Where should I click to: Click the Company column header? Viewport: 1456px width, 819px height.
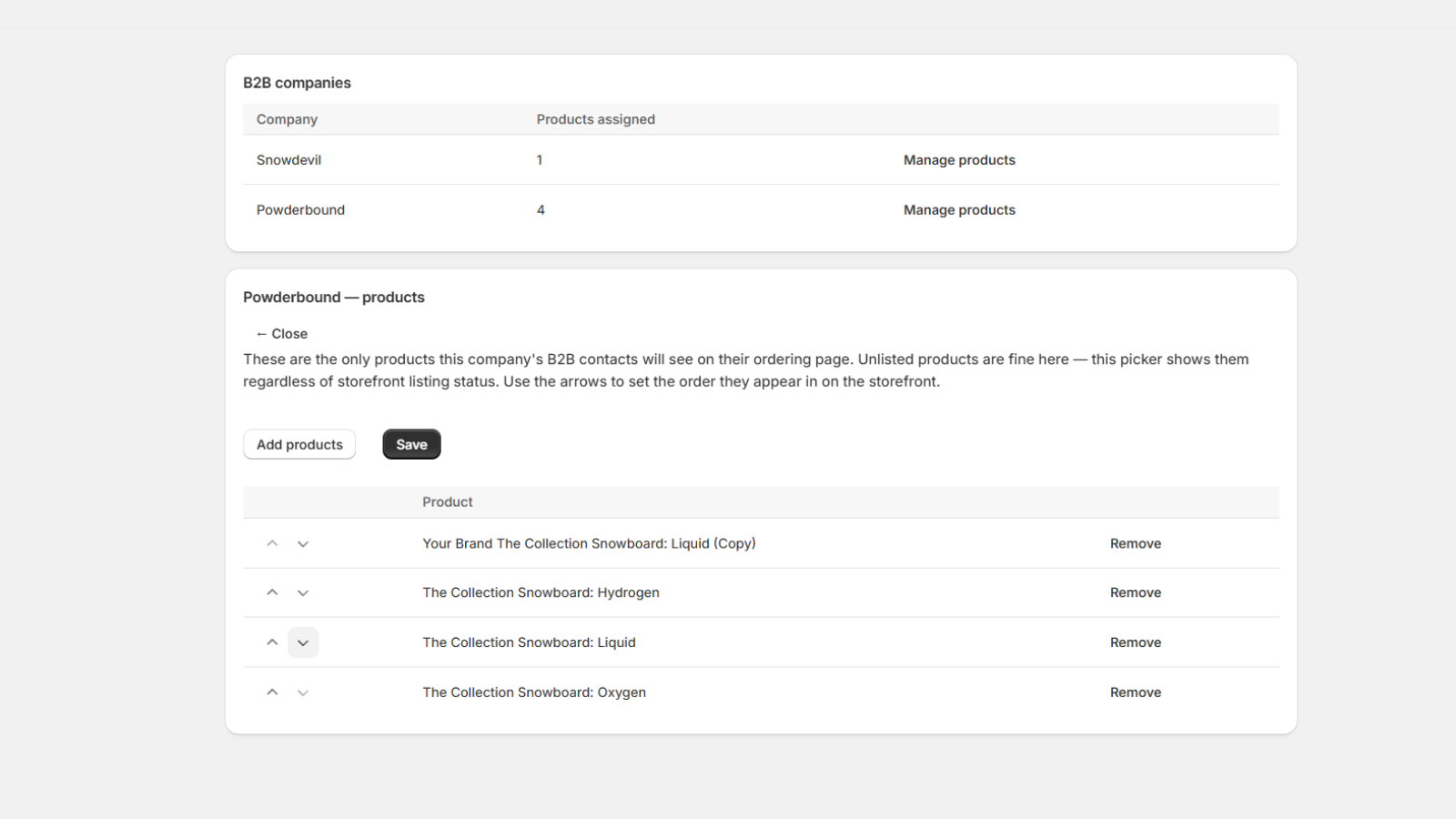tap(287, 119)
